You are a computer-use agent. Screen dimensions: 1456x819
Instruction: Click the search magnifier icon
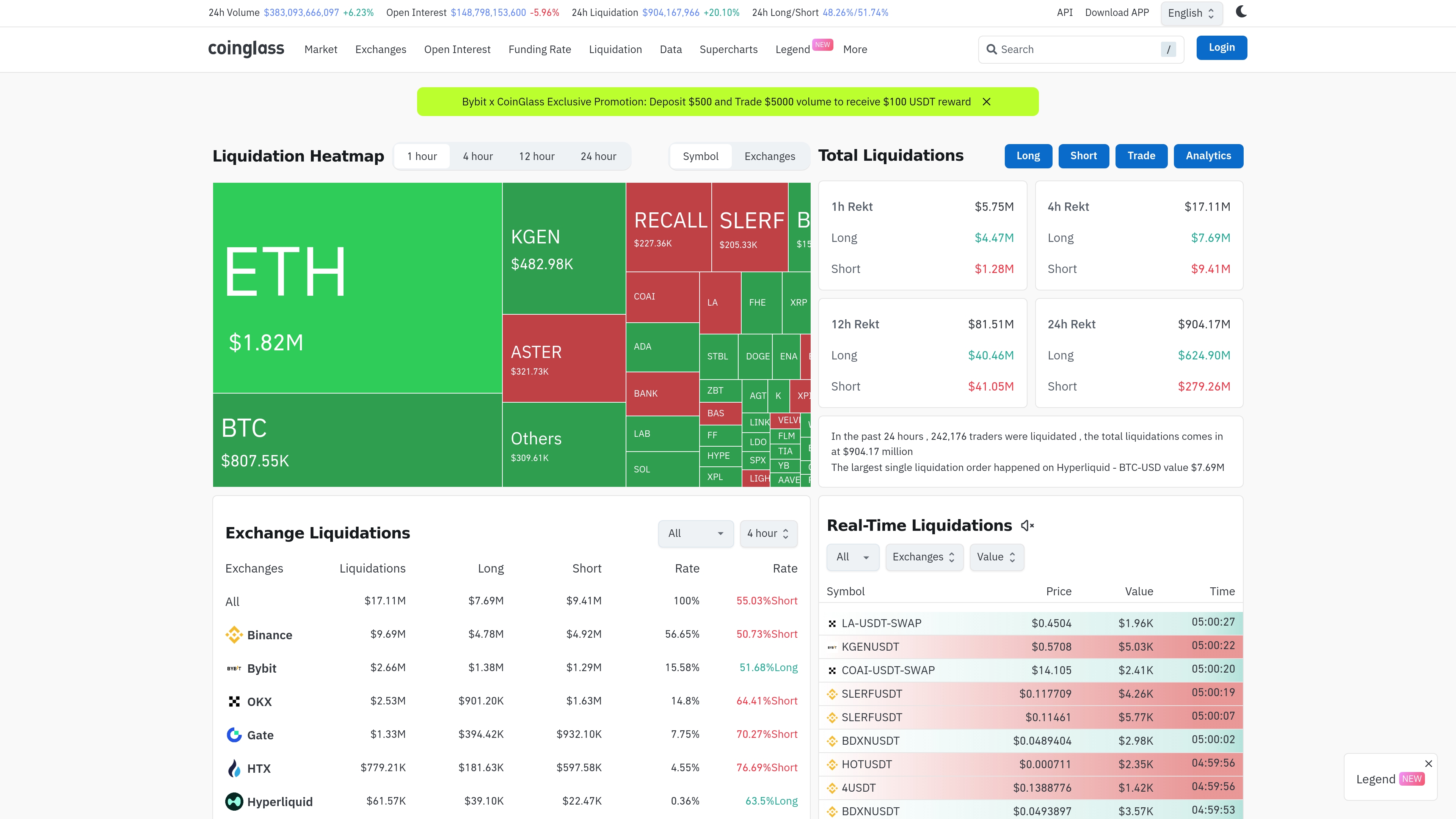click(x=992, y=49)
